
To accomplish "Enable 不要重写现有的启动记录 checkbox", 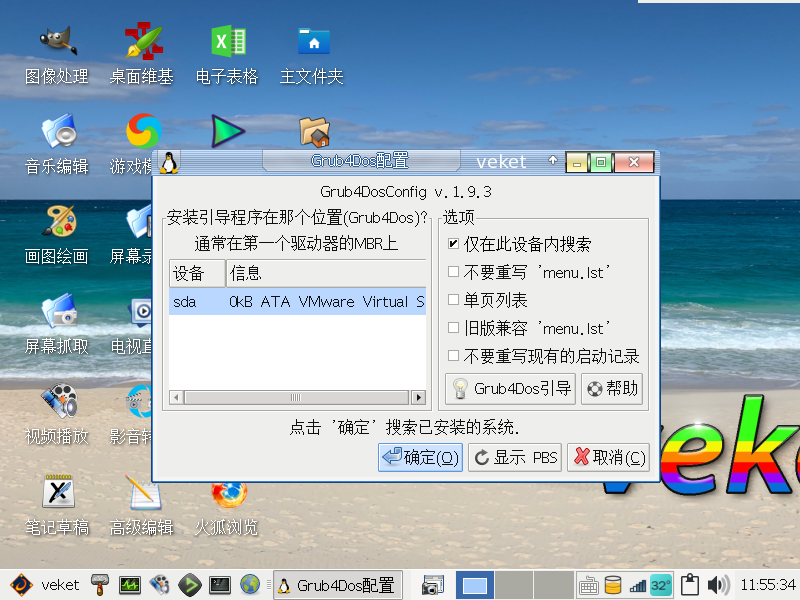I will 453,355.
